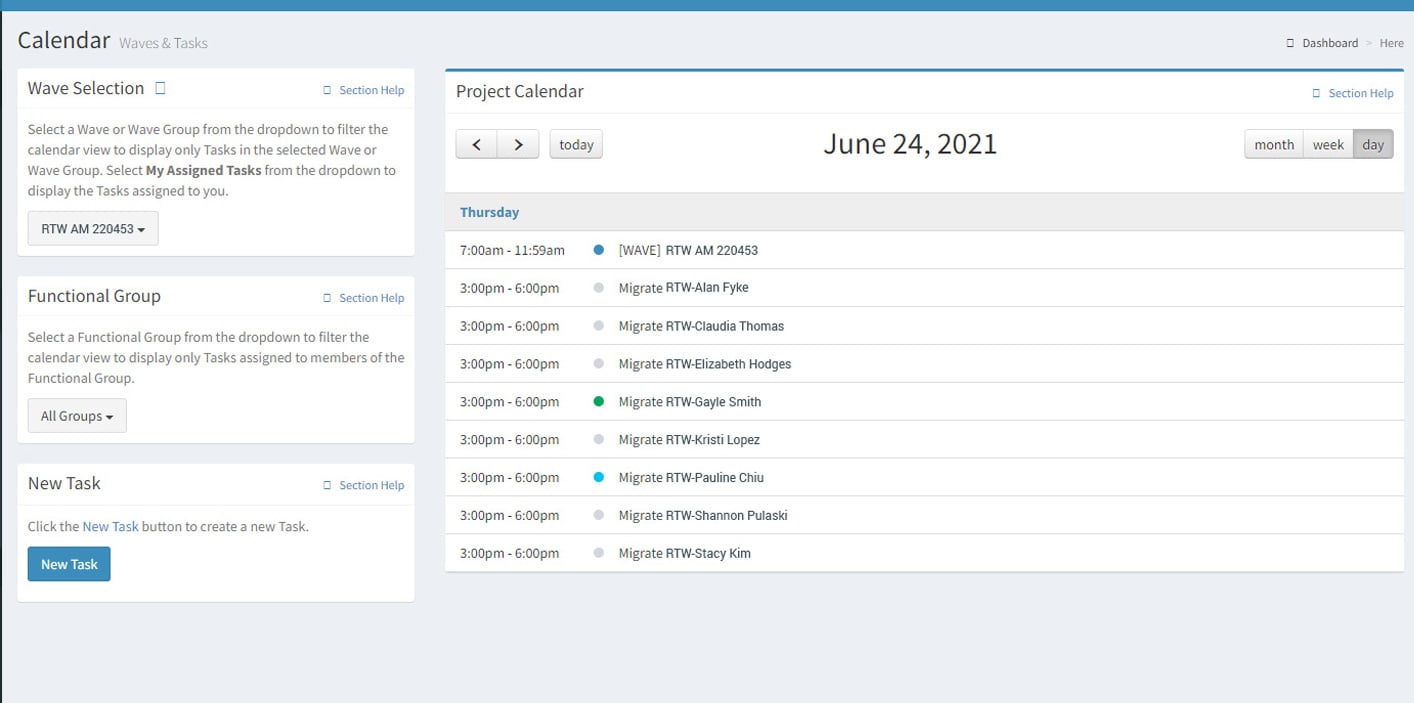The height and width of the screenshot is (703, 1414).
Task: Click the gray dot for Alan Fyke
Action: 599,288
